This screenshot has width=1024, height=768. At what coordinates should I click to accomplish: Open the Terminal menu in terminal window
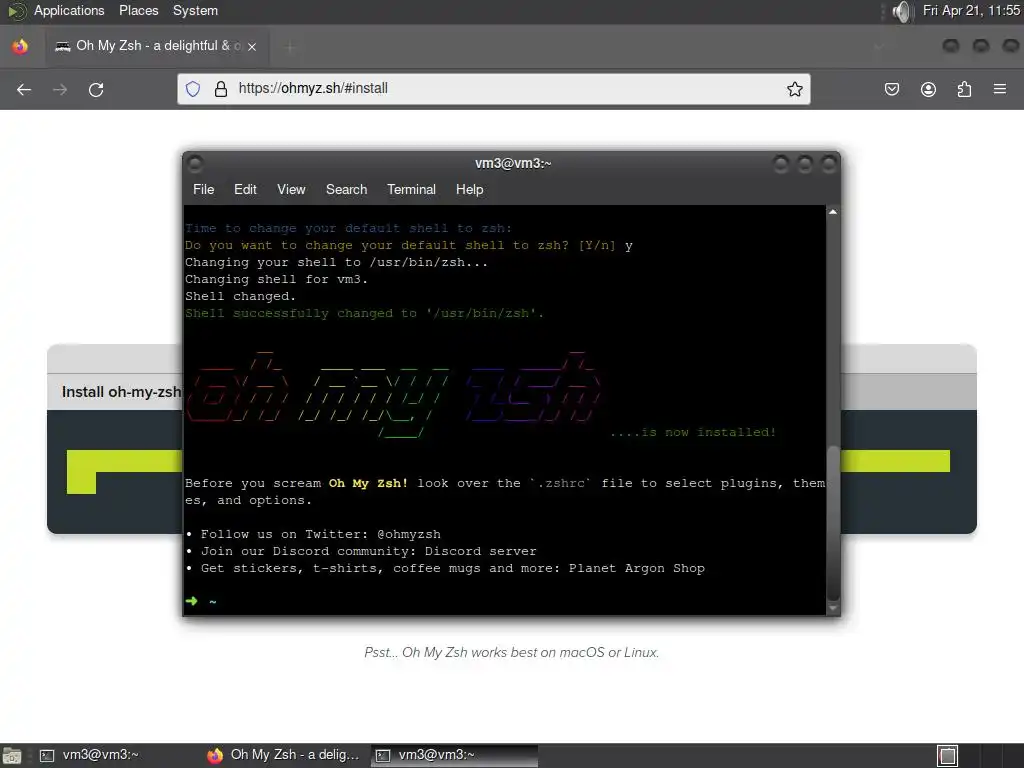coord(411,189)
